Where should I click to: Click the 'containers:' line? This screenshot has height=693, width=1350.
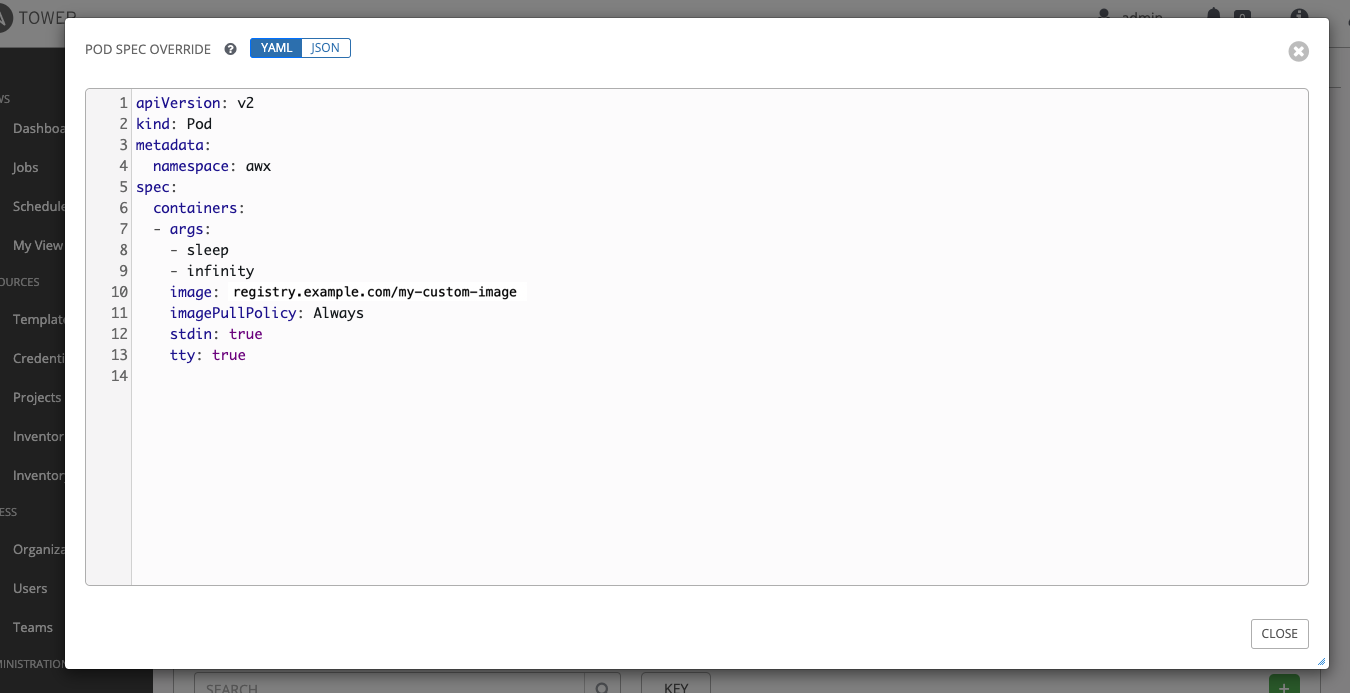(199, 208)
